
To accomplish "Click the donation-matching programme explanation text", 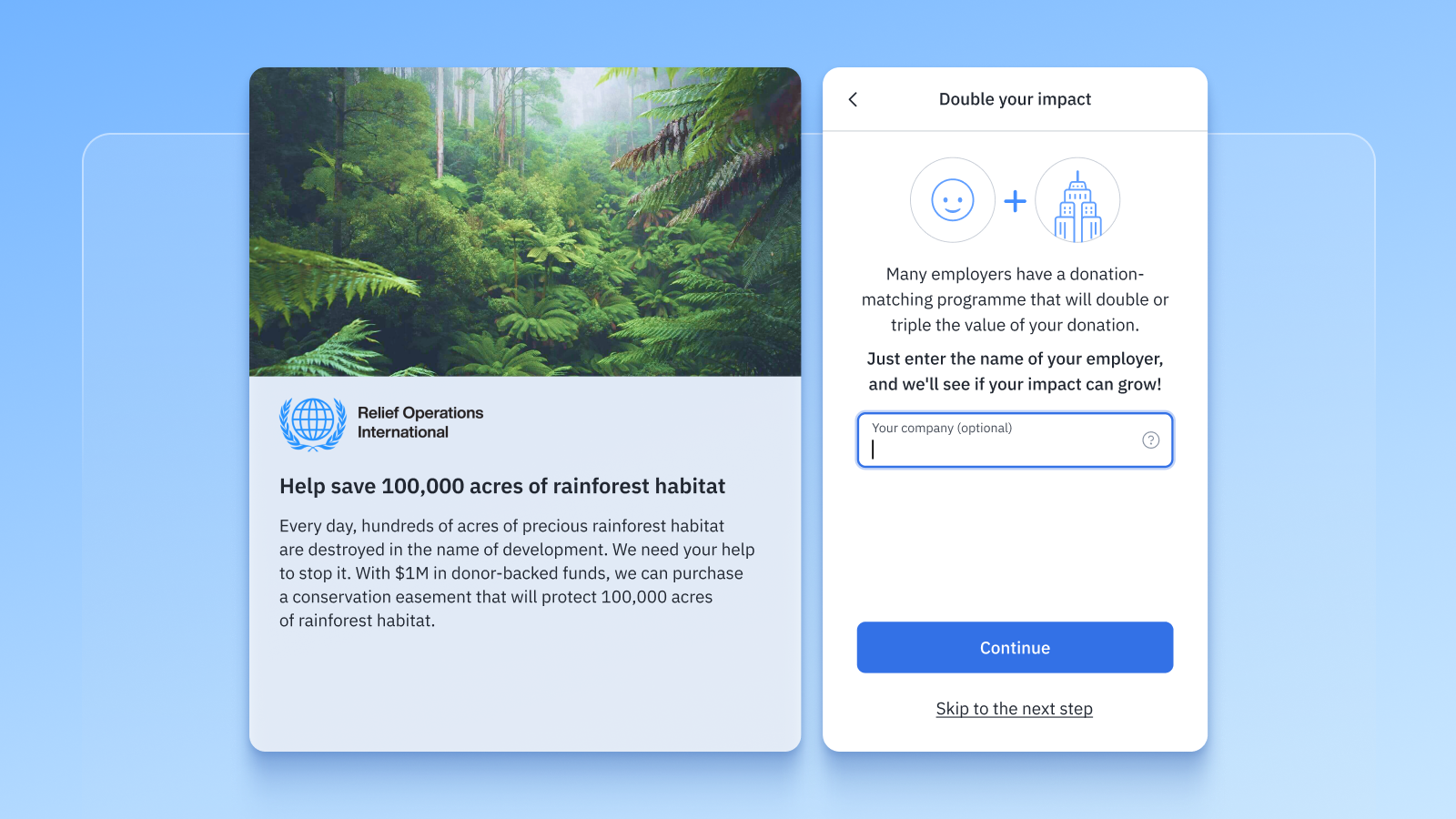I will pyautogui.click(x=1015, y=299).
